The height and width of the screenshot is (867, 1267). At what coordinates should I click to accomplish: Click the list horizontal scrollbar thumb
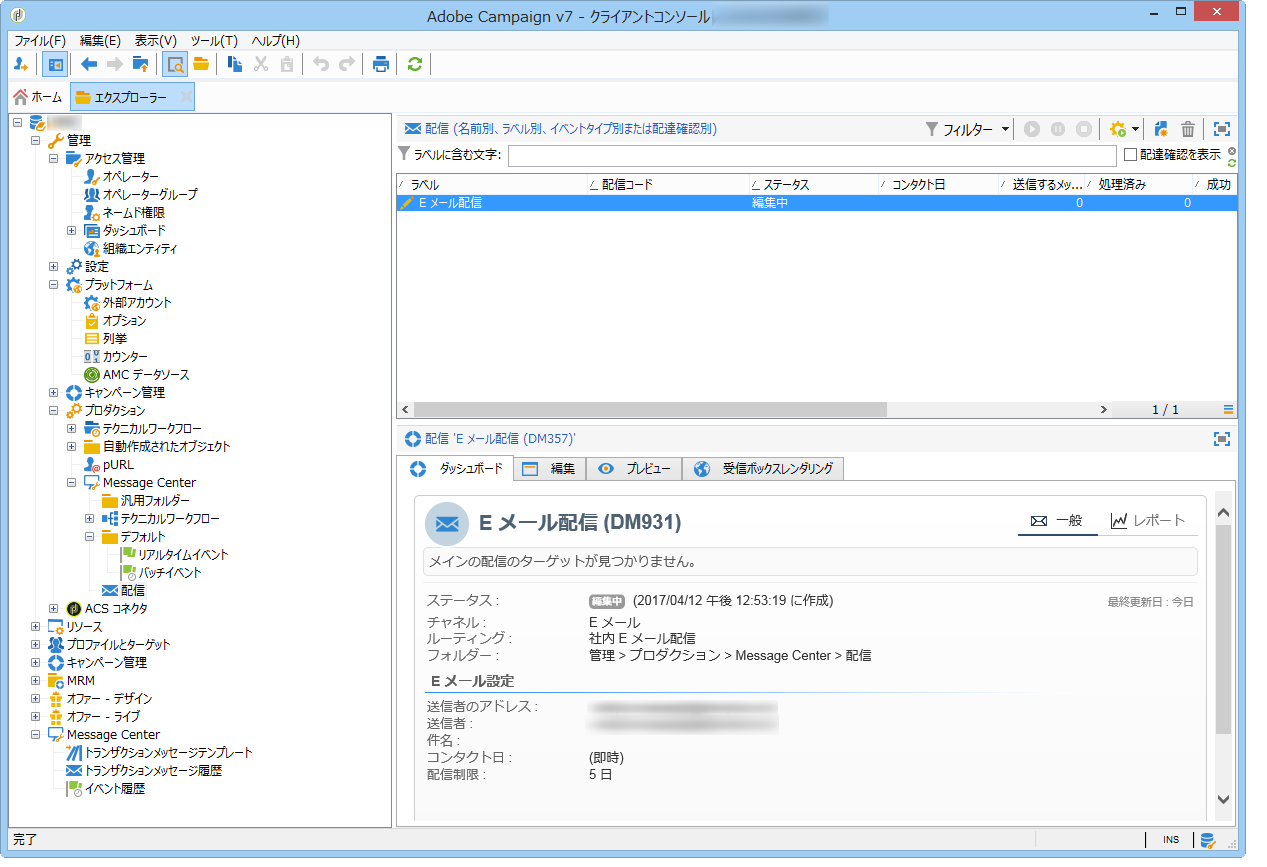tap(649, 410)
